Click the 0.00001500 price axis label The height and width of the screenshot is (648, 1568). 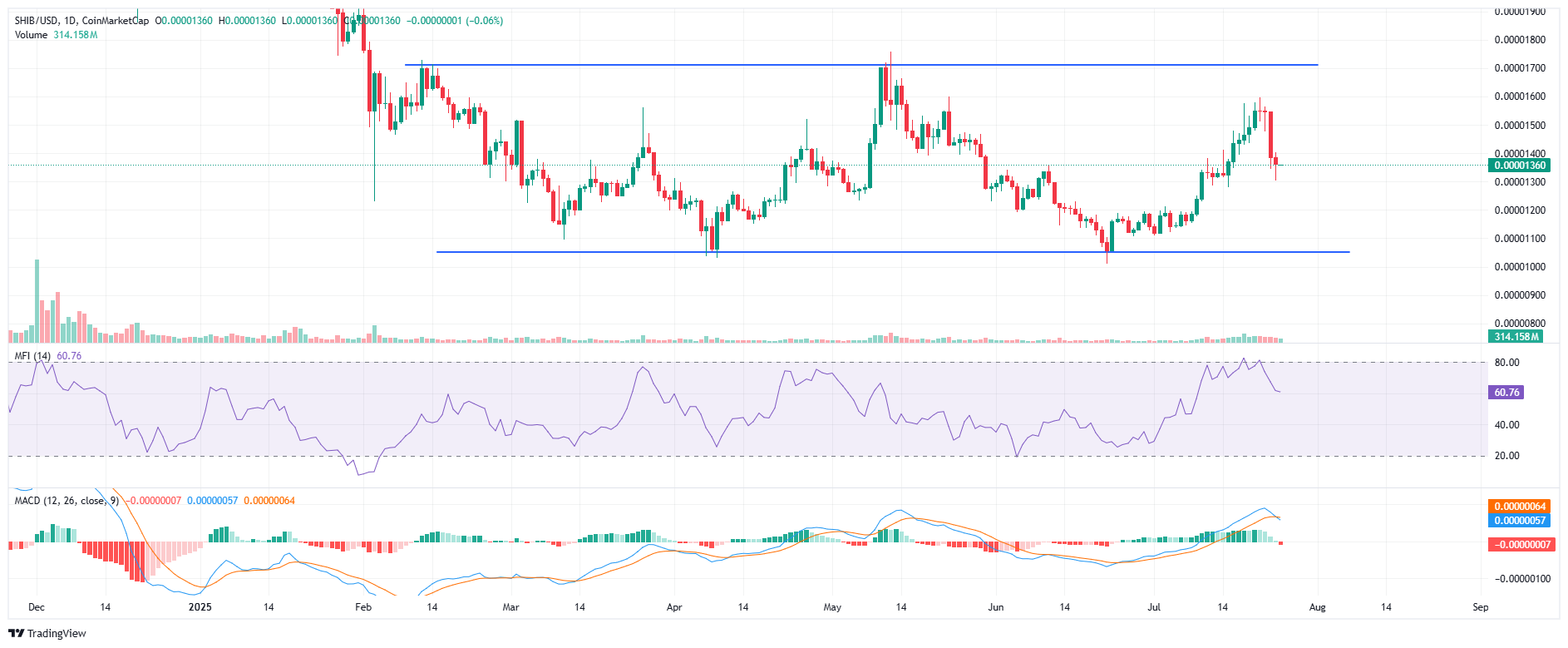pyautogui.click(x=1520, y=126)
